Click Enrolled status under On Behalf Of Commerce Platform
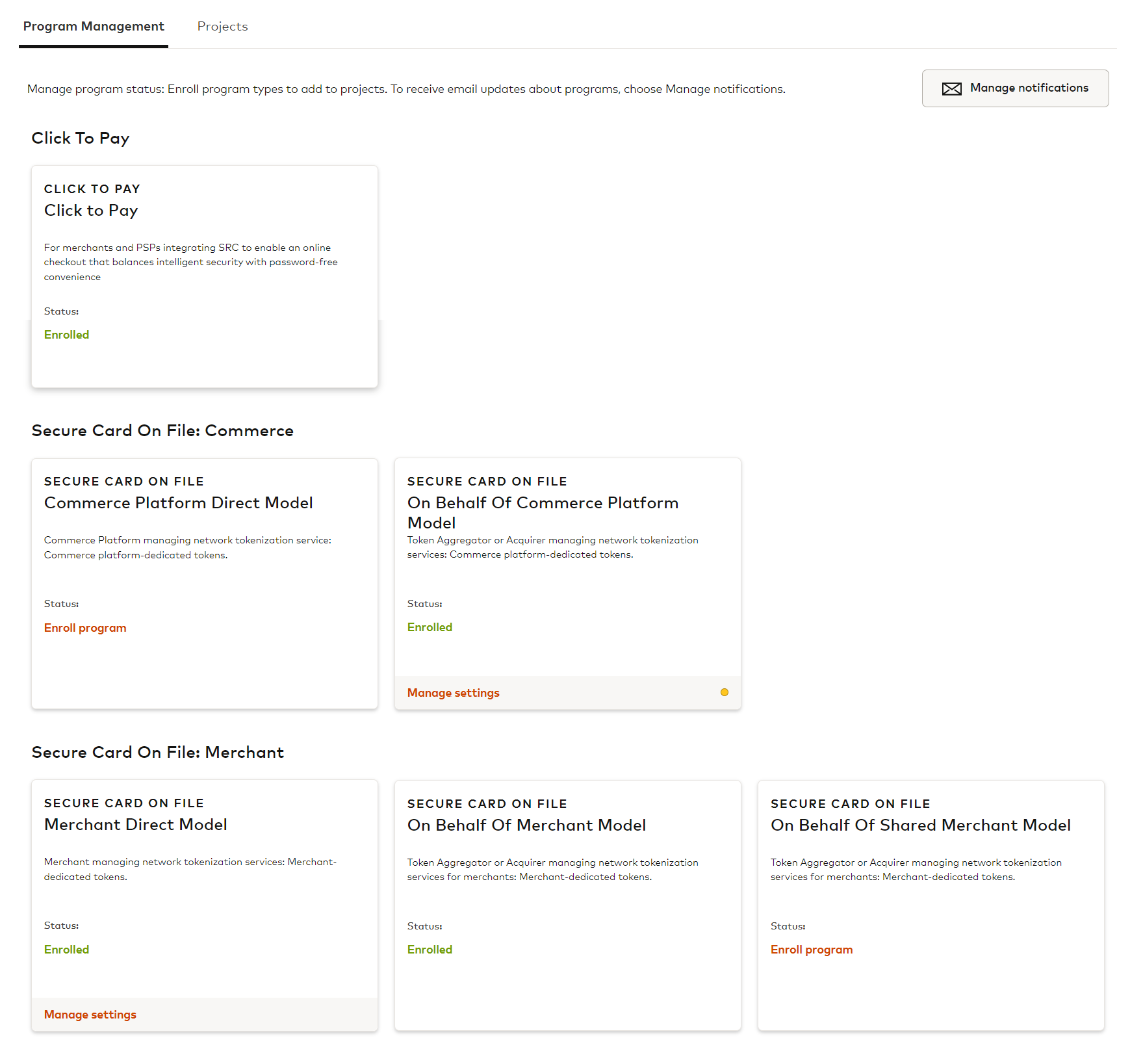The width and height of the screenshot is (1143, 1064). [x=430, y=627]
